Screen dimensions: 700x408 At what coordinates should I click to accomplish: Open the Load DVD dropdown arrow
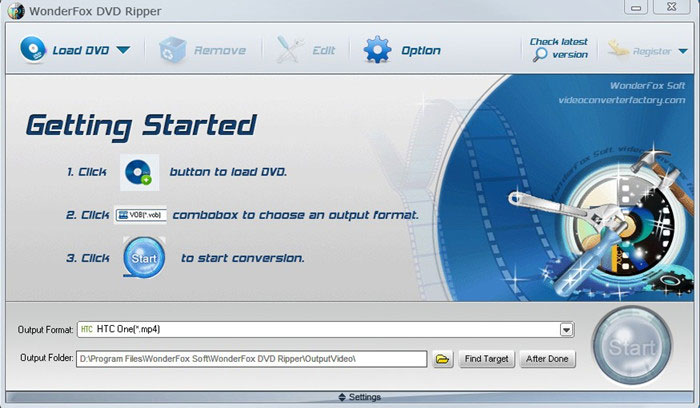[x=124, y=50]
